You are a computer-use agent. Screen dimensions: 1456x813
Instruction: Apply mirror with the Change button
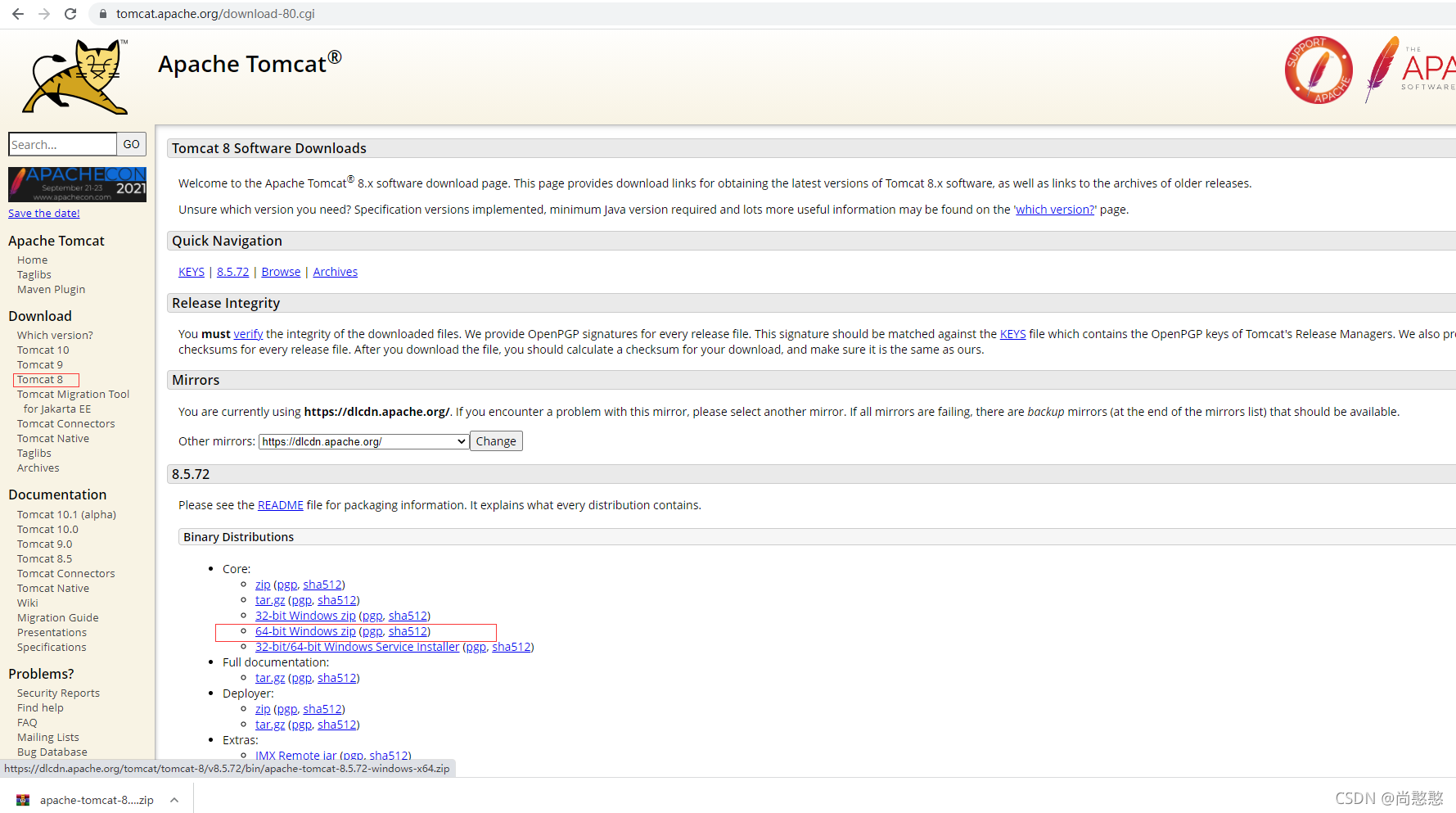tap(496, 441)
